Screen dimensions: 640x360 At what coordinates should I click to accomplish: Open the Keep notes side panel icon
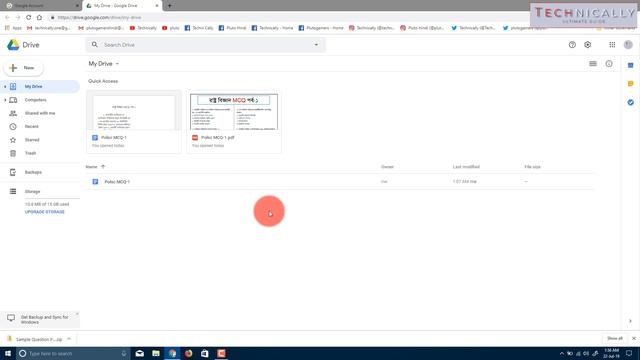click(631, 84)
